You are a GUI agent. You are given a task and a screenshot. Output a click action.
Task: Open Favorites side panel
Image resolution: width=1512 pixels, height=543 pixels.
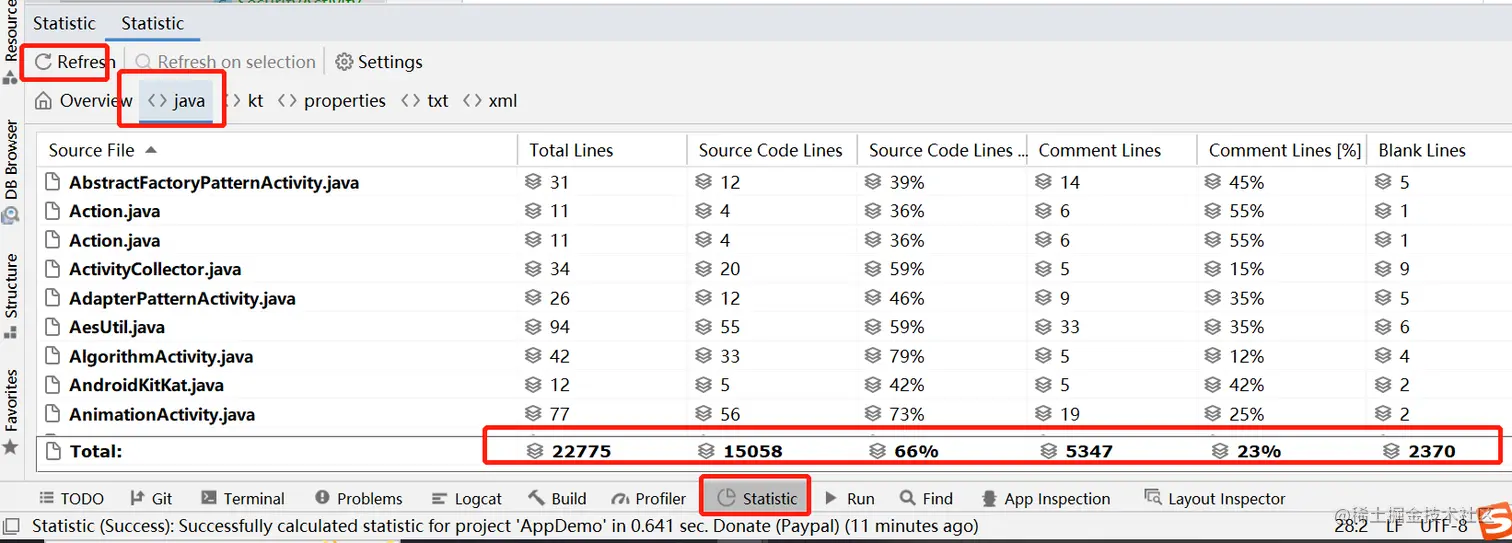point(11,412)
